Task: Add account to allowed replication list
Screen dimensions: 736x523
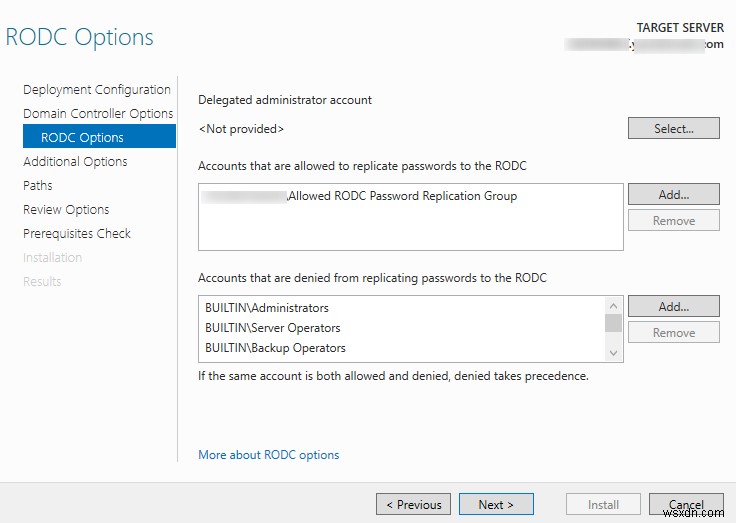Action: [x=674, y=194]
